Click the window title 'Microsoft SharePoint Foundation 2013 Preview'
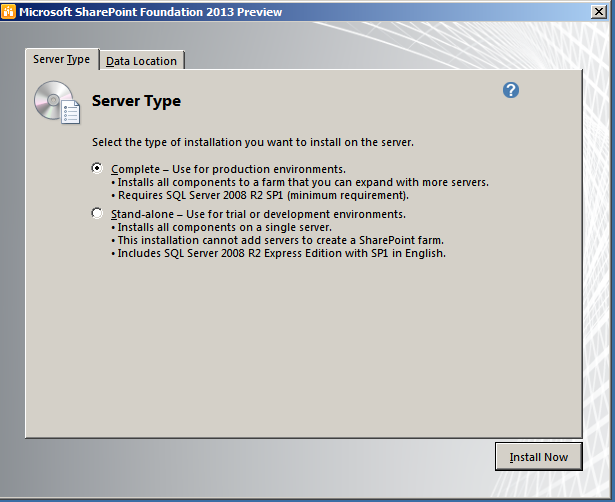This screenshot has width=615, height=502. [151, 12]
